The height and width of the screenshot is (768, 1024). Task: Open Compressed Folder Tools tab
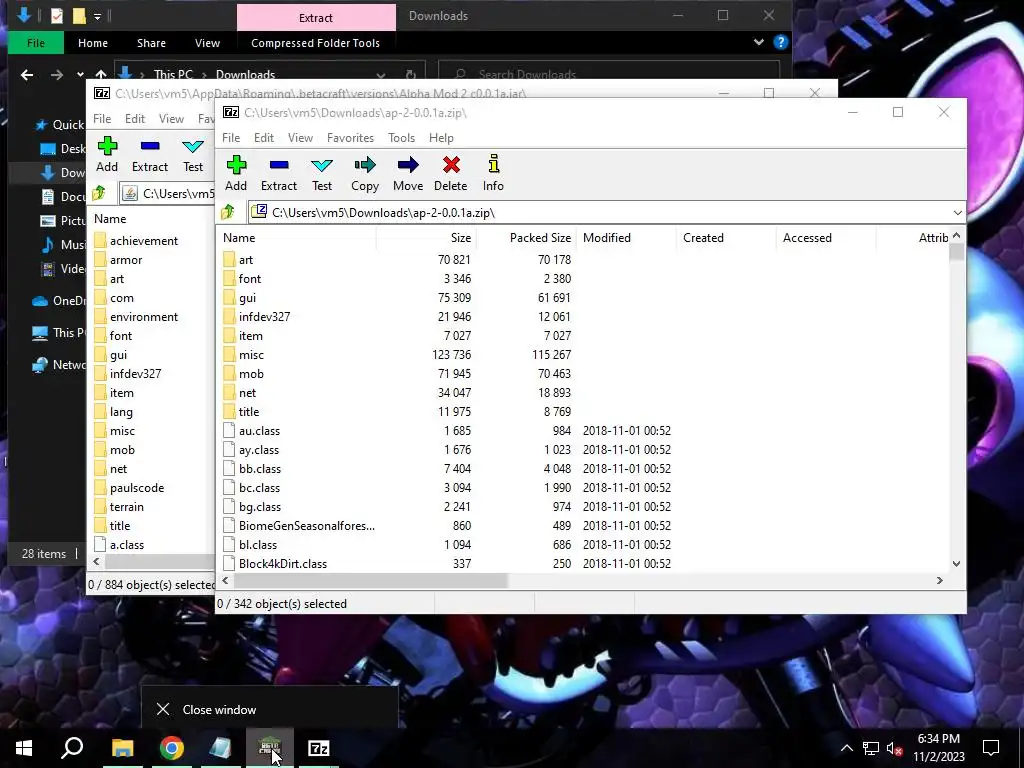click(315, 43)
